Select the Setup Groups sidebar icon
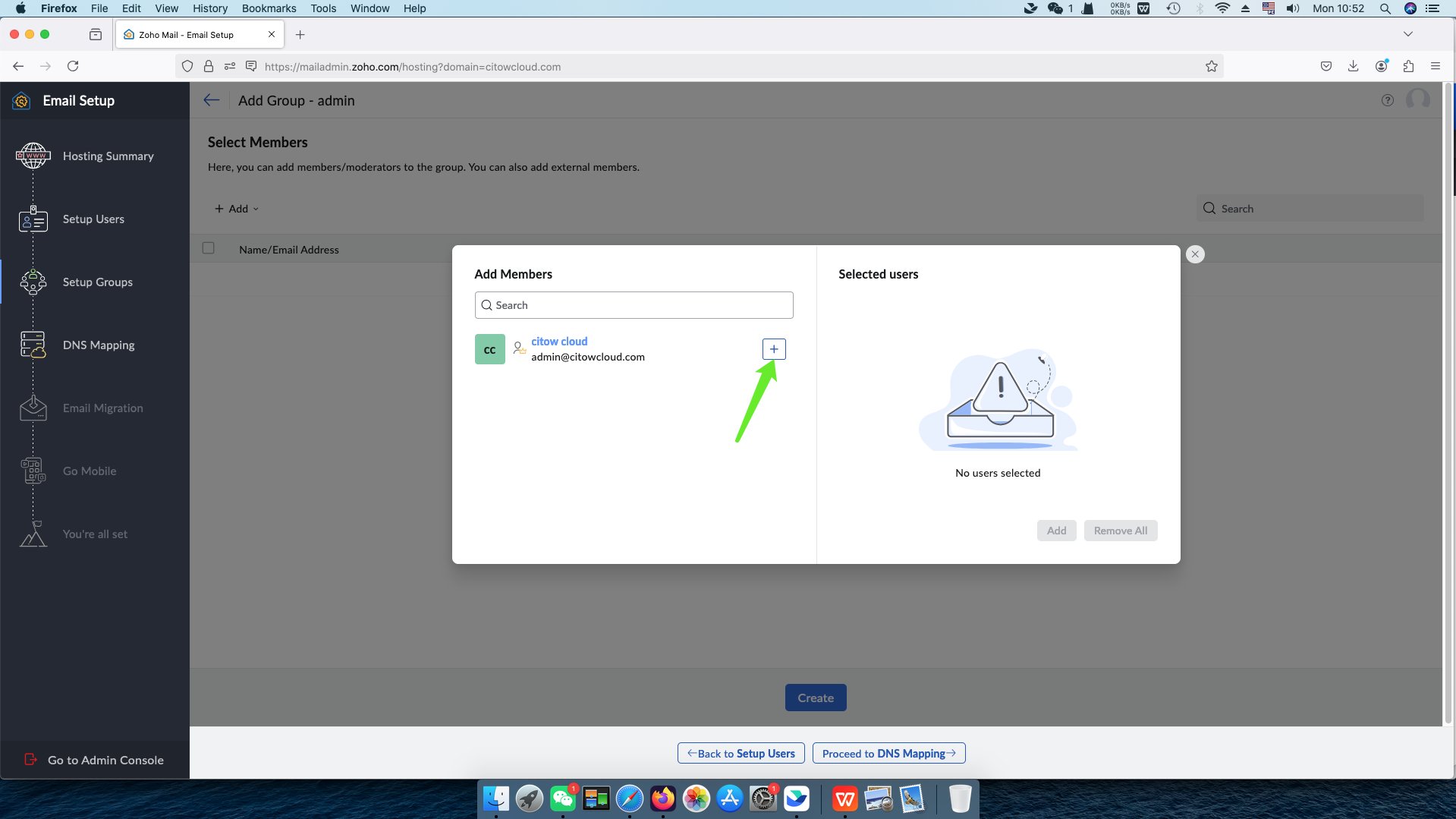 click(33, 282)
